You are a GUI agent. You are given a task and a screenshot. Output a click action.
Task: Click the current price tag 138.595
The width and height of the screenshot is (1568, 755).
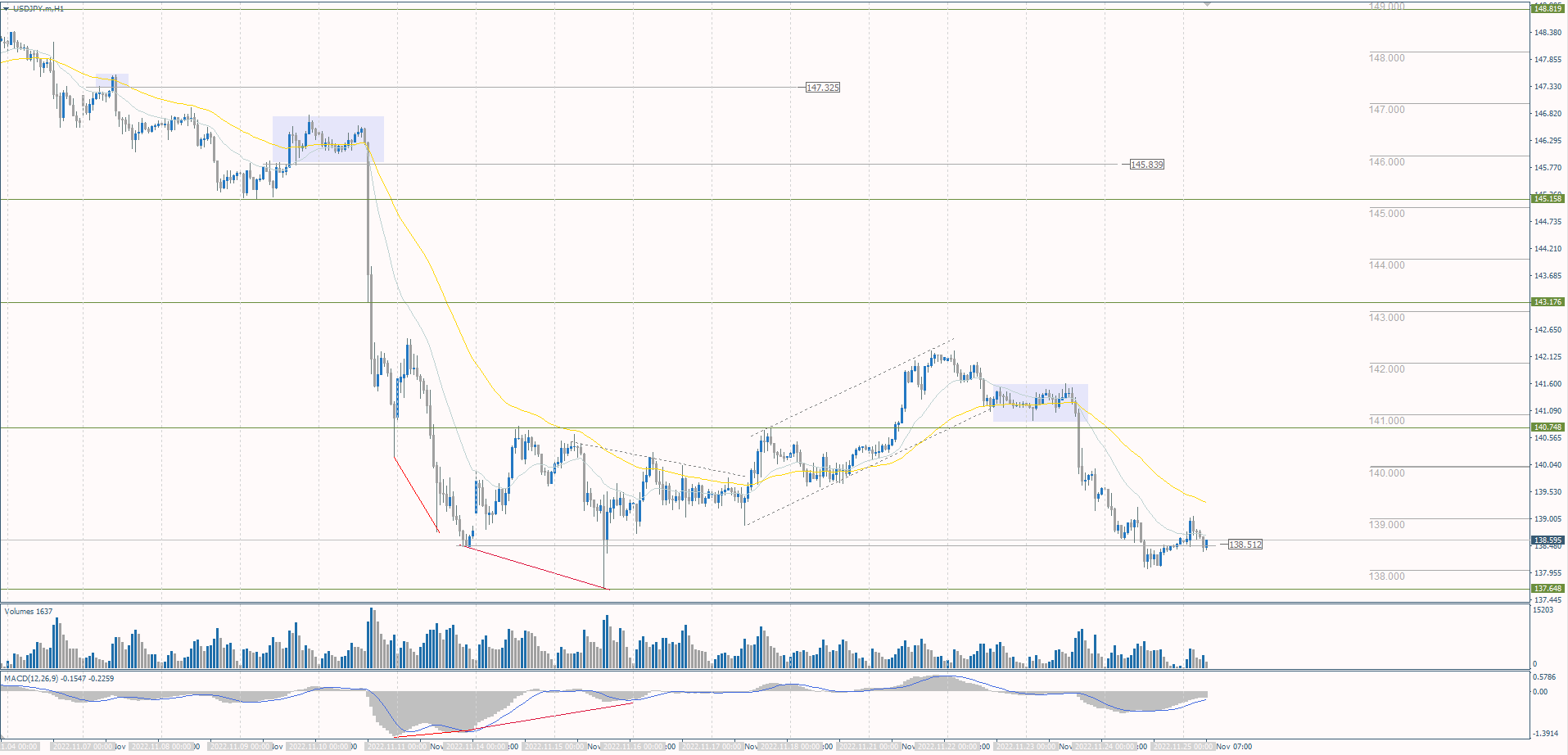(1548, 540)
